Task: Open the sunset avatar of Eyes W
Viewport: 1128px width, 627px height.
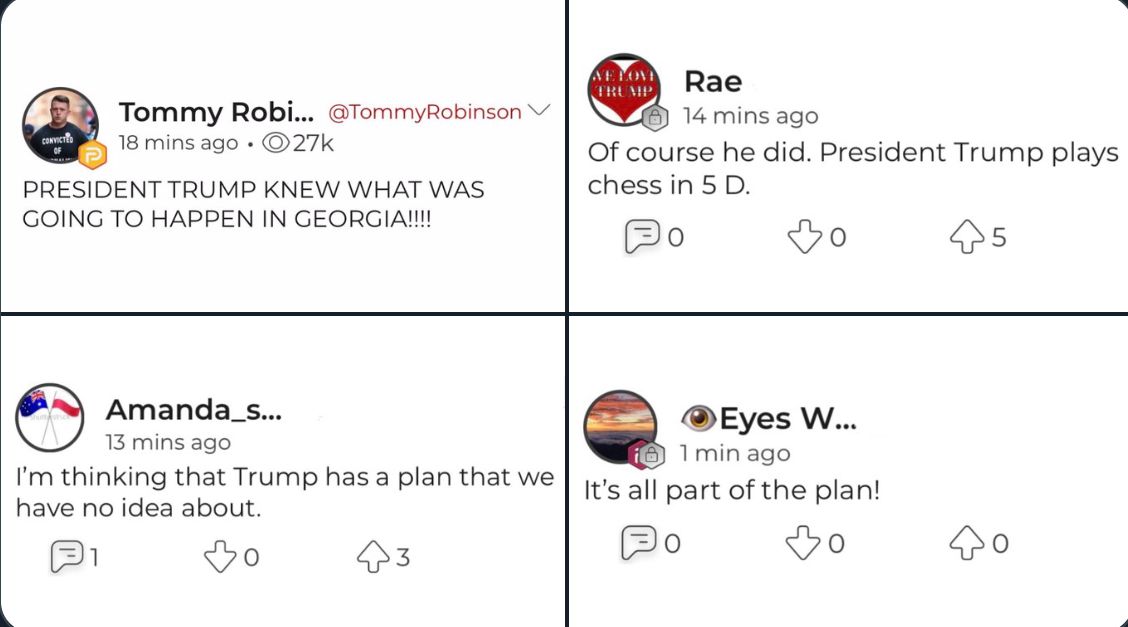Action: (619, 424)
